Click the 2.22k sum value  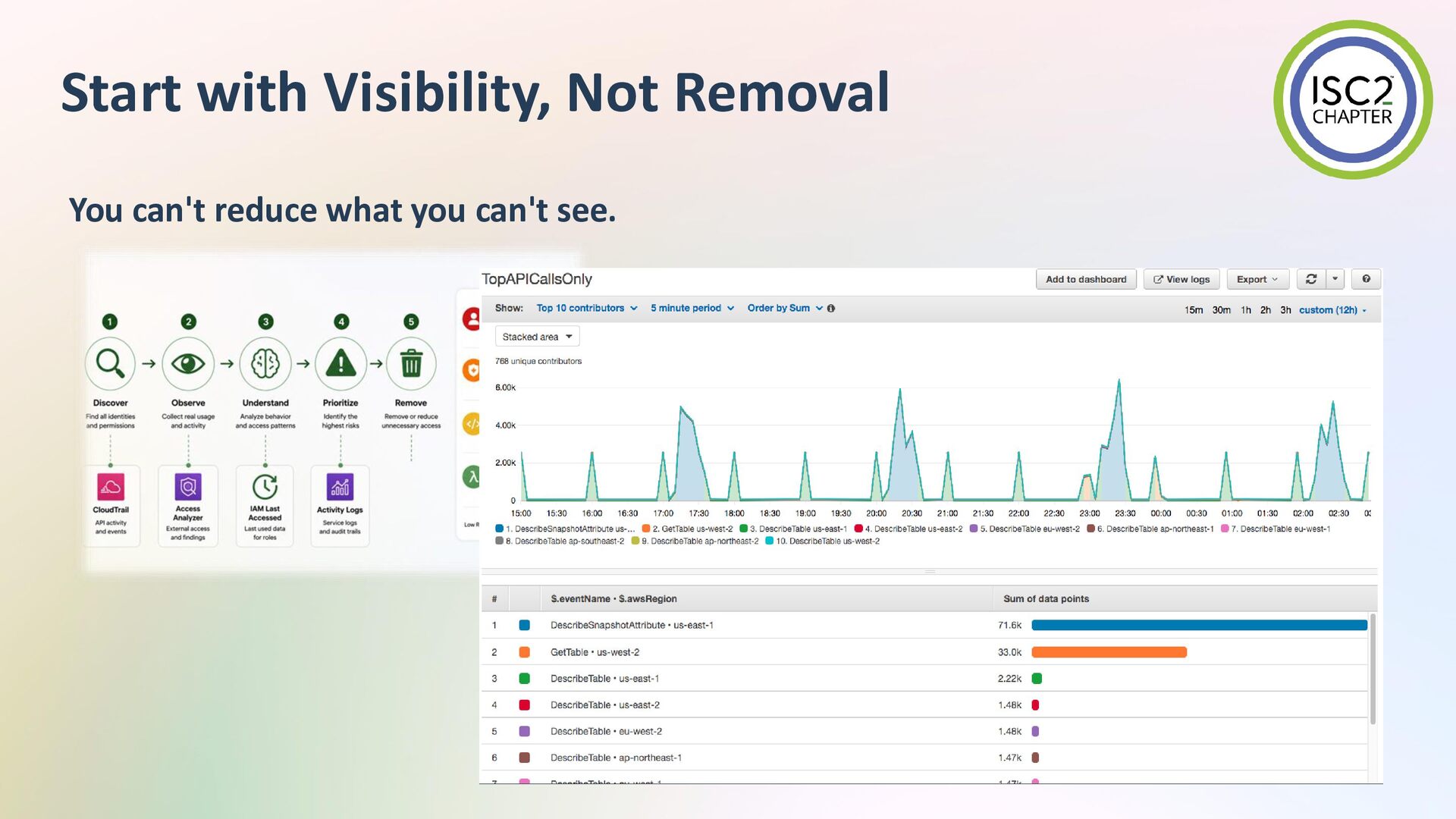pyautogui.click(x=1009, y=679)
